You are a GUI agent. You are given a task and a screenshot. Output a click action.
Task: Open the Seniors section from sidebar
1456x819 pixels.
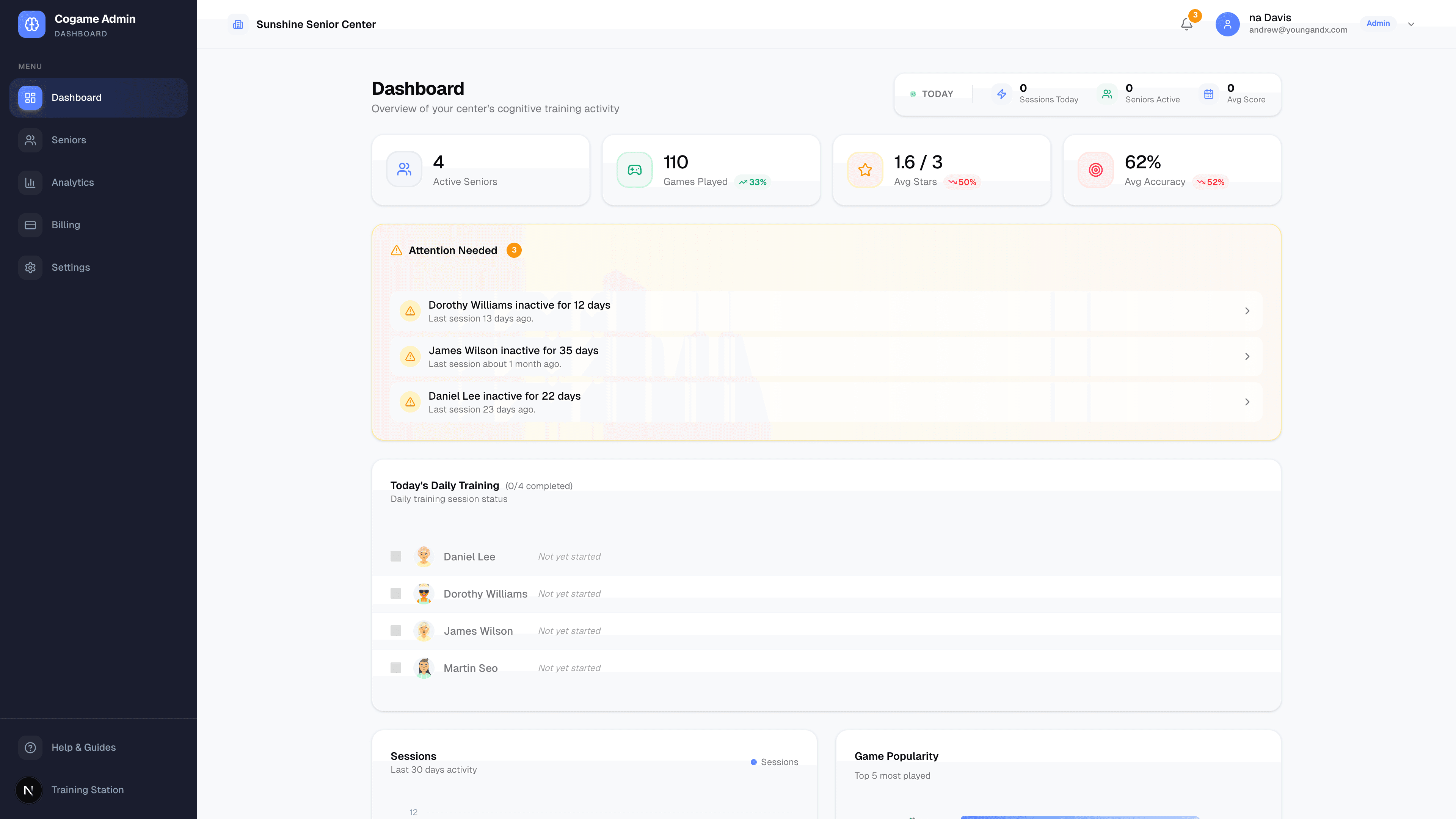tap(69, 140)
